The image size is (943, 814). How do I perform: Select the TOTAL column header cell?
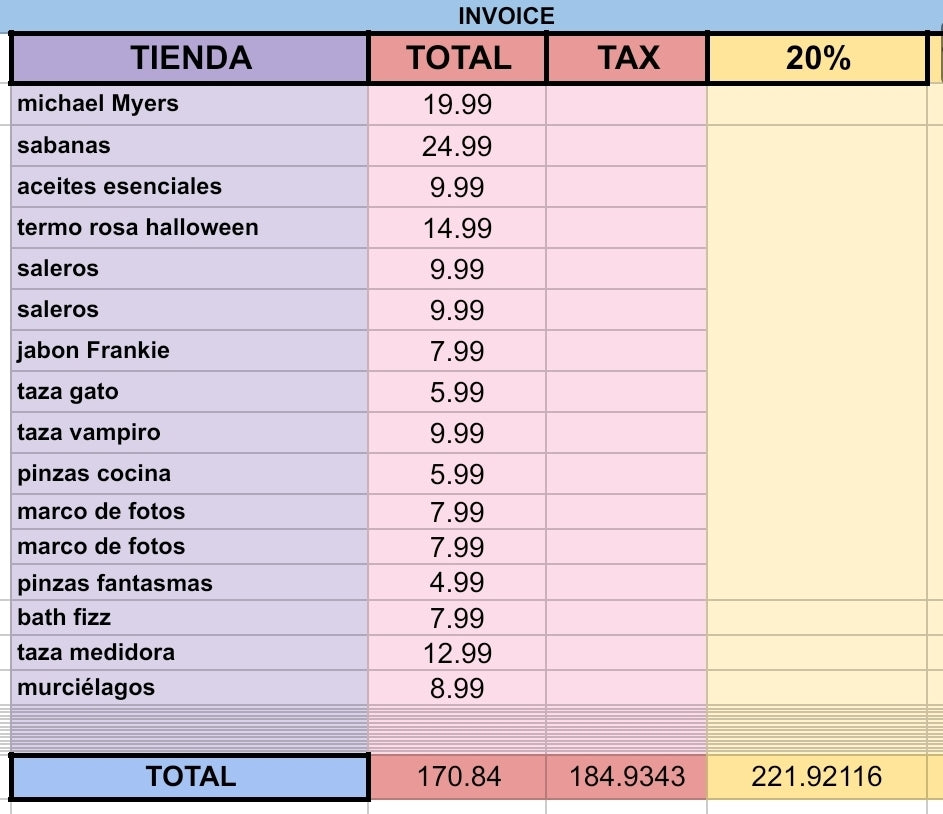(458, 58)
